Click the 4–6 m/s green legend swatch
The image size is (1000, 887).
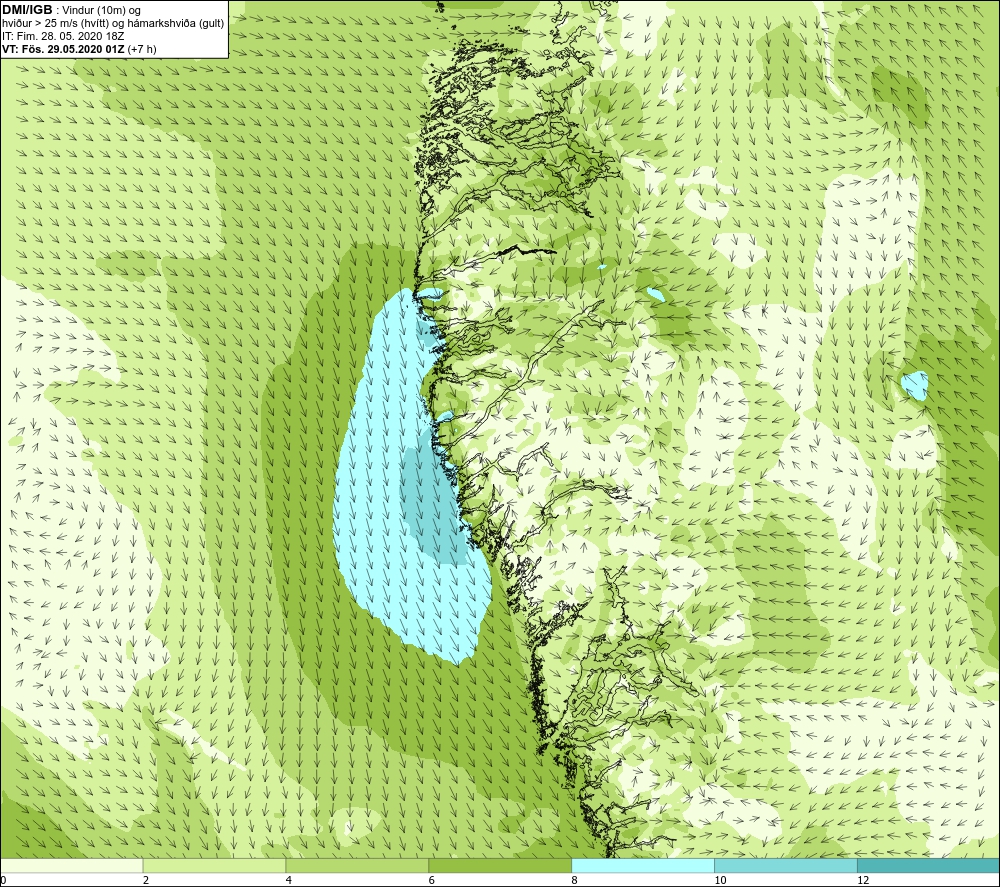[x=357, y=865]
